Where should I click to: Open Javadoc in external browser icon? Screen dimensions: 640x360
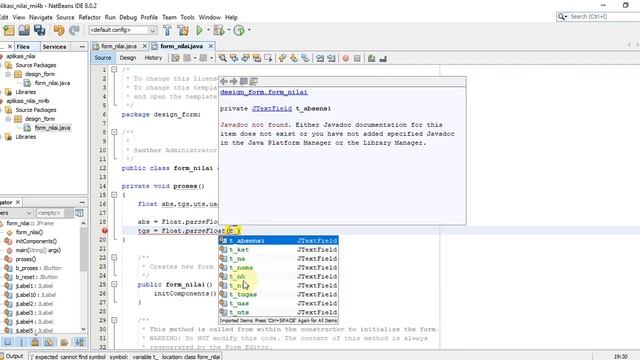pos(244,81)
